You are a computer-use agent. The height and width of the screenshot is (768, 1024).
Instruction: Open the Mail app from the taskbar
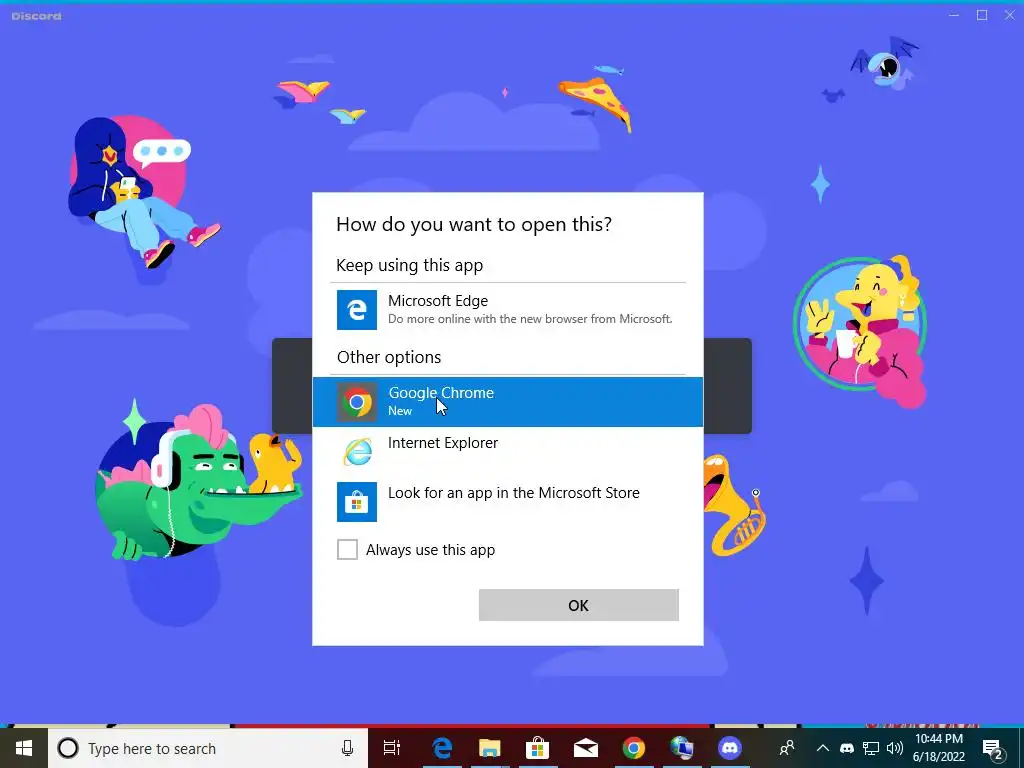point(586,748)
